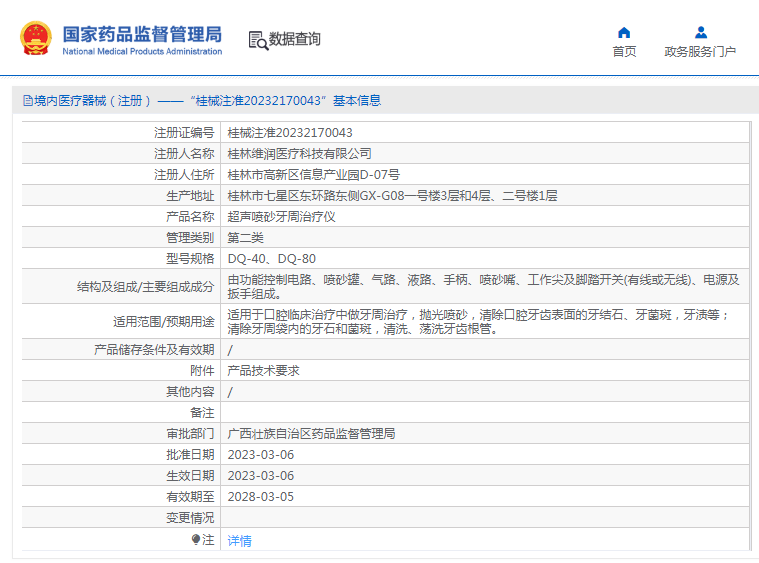Click 产品技术要求 attachment value
This screenshot has width=759, height=563.
pos(263,371)
